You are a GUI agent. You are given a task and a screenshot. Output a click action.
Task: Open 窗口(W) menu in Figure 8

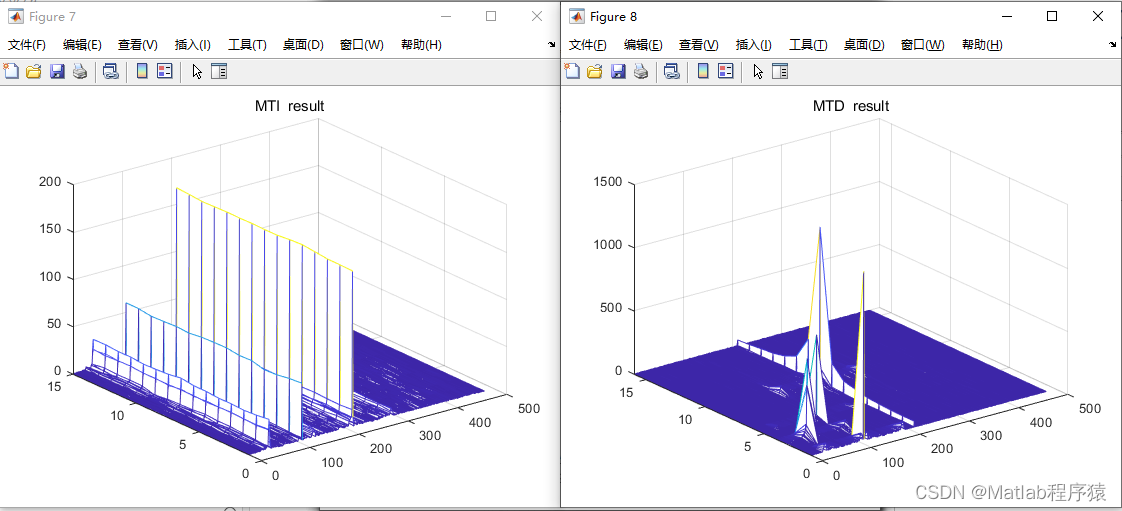click(923, 45)
